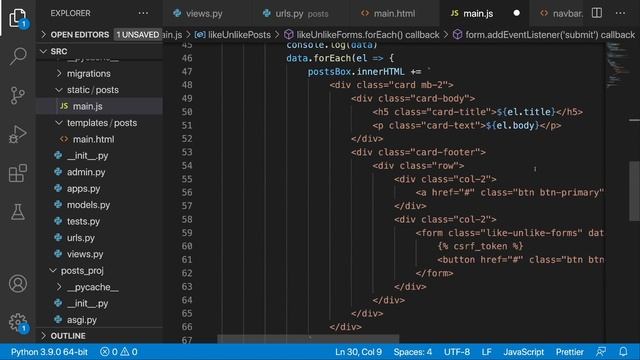Click unsaved dot on main.js tab
The image size is (640, 360).
pos(516,13)
